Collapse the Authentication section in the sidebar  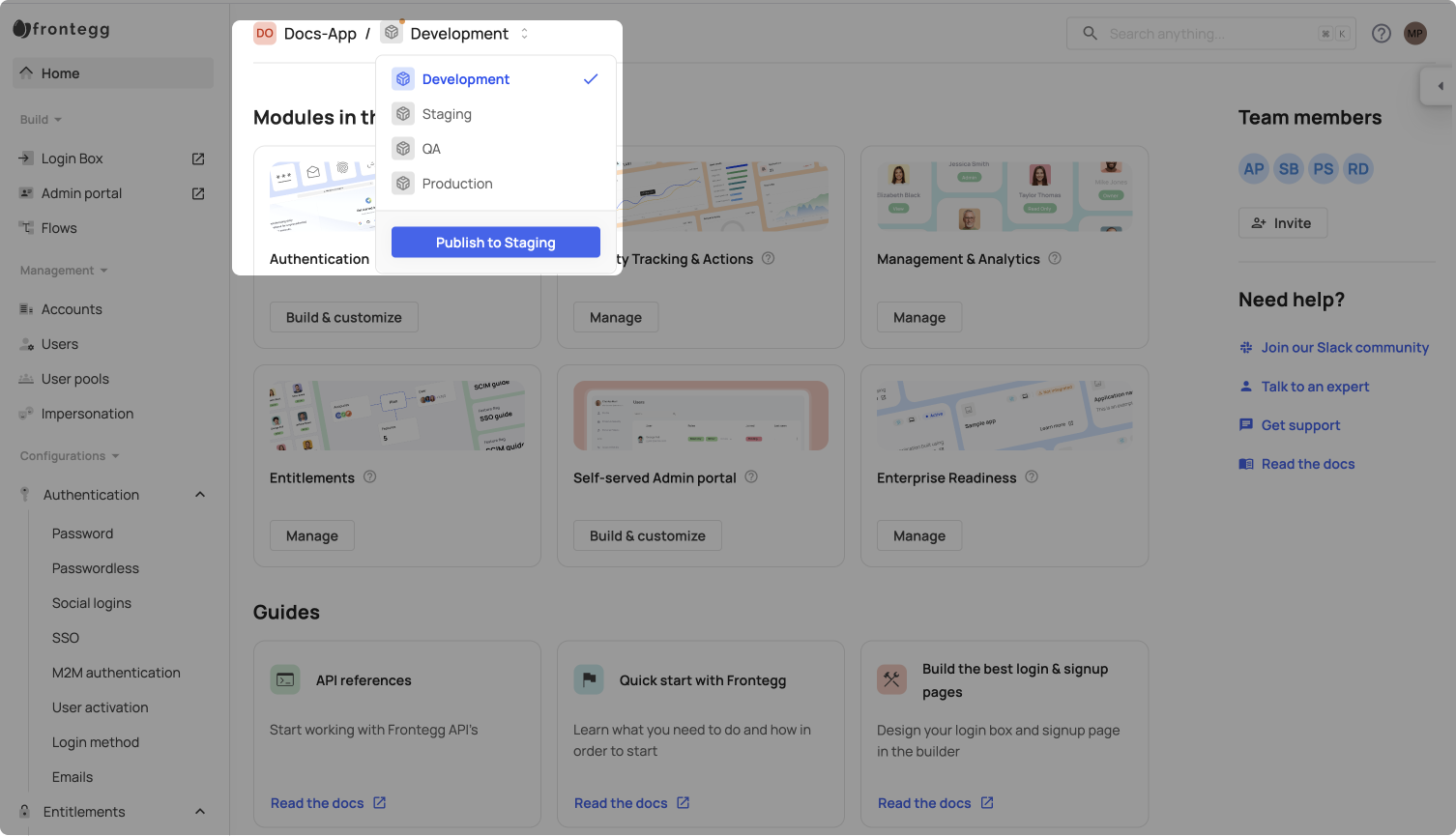(199, 494)
